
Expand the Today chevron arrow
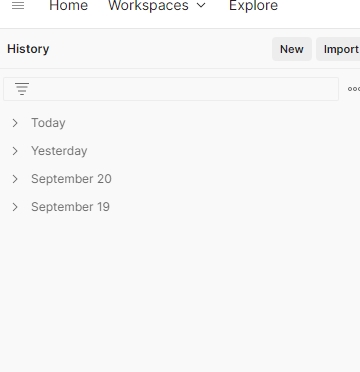(15, 123)
